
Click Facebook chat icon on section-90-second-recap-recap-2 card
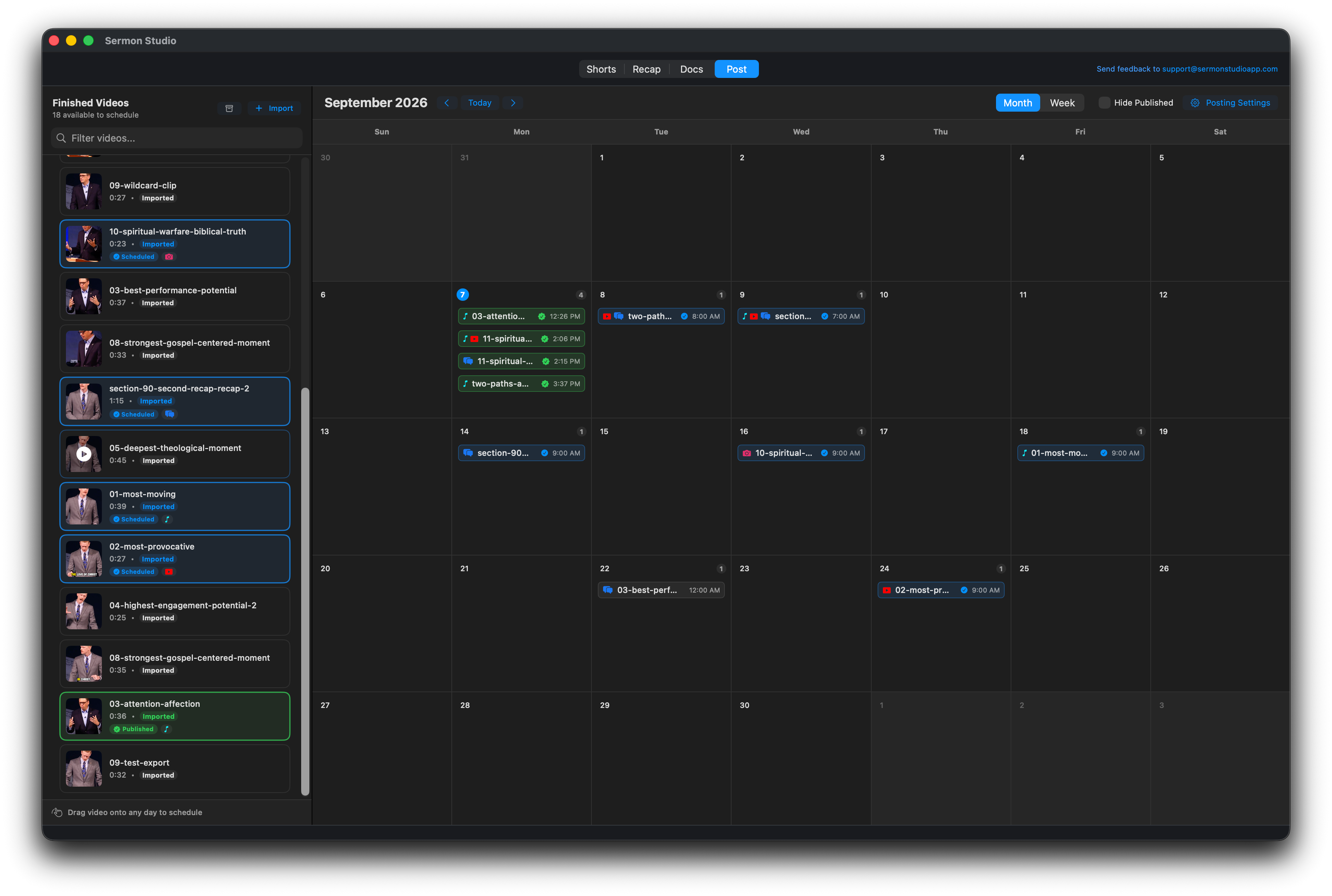tap(170, 414)
